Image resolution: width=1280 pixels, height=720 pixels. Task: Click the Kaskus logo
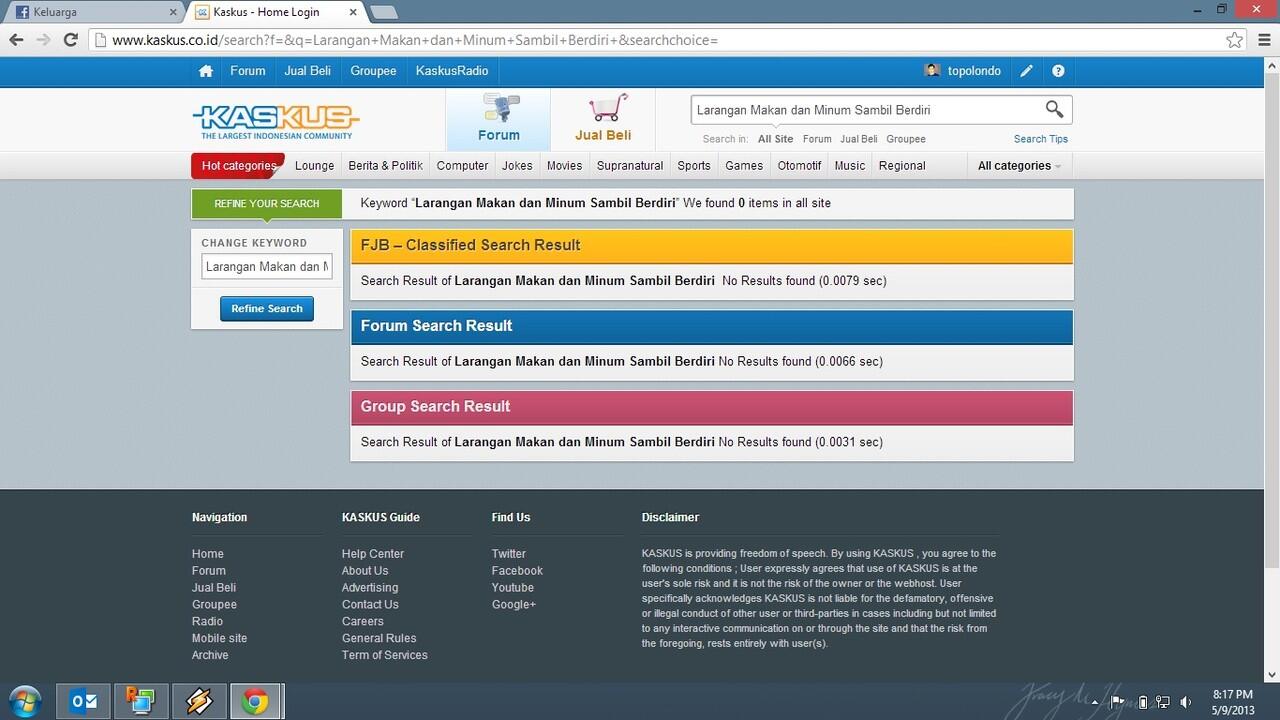click(x=276, y=121)
